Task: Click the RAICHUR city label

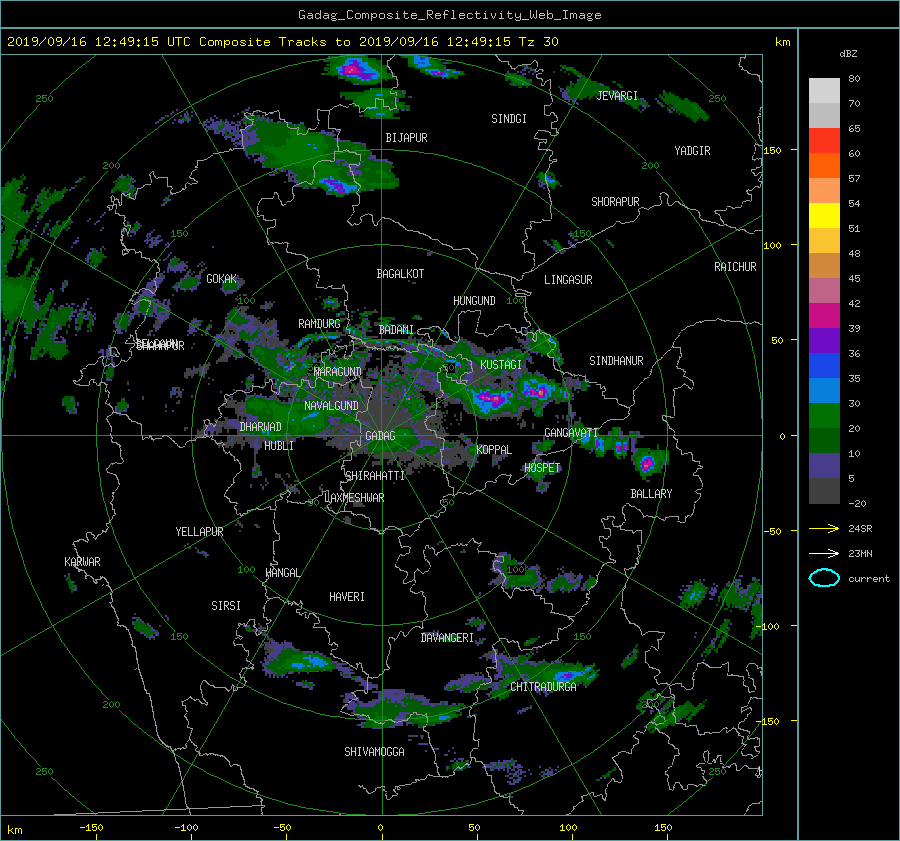Action: [735, 267]
